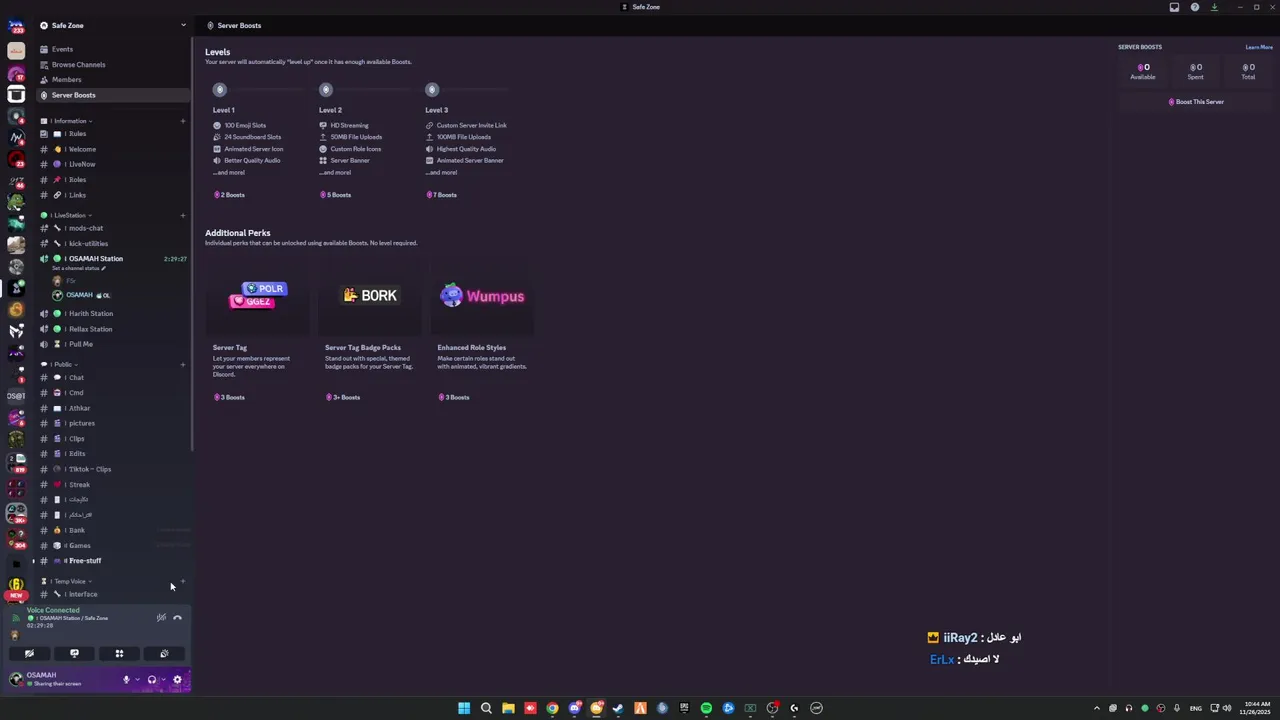Image resolution: width=1280 pixels, height=720 pixels.
Task: Add channel to Public category
Action: pos(183,364)
